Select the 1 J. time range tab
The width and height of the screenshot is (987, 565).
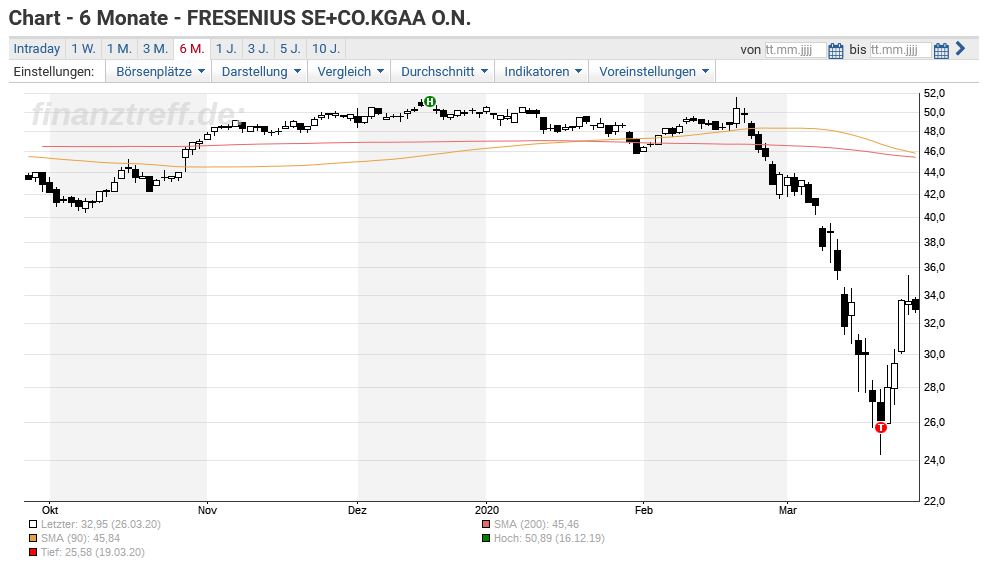pos(226,48)
